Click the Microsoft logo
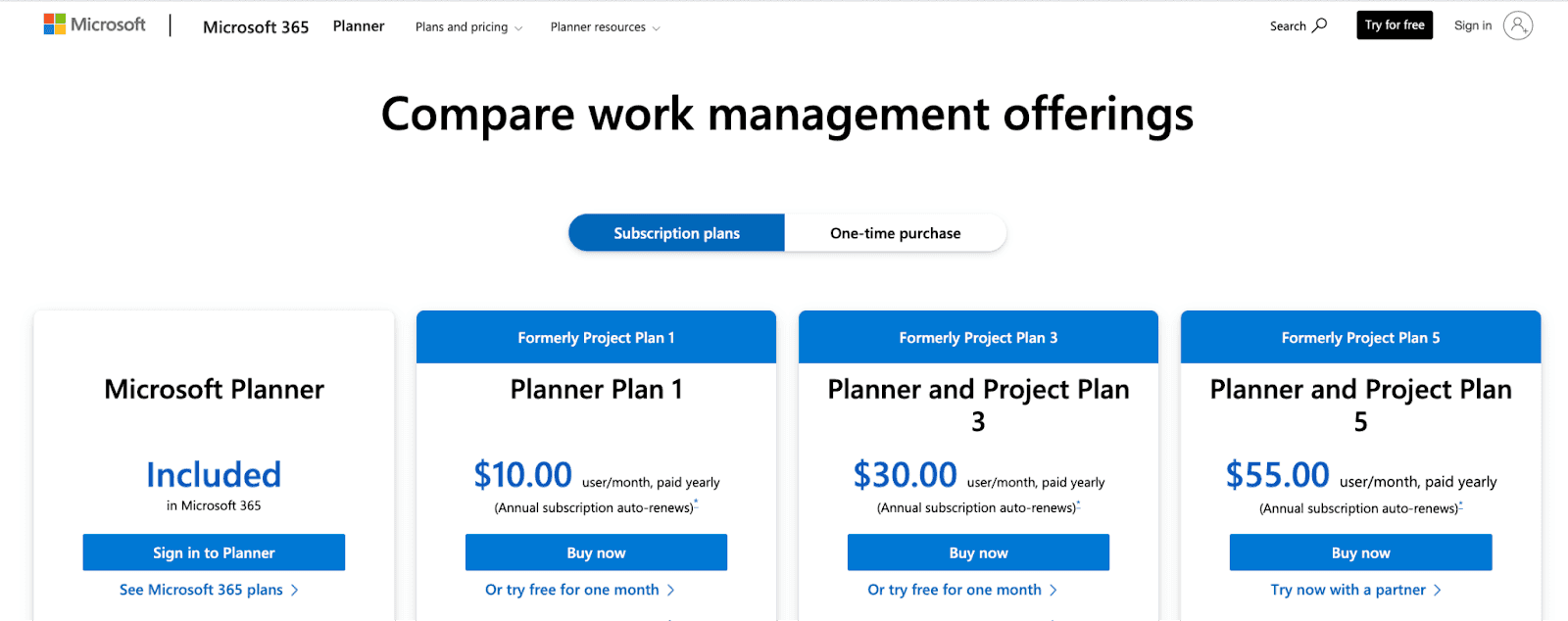1568x621 pixels. pyautogui.click(x=94, y=24)
